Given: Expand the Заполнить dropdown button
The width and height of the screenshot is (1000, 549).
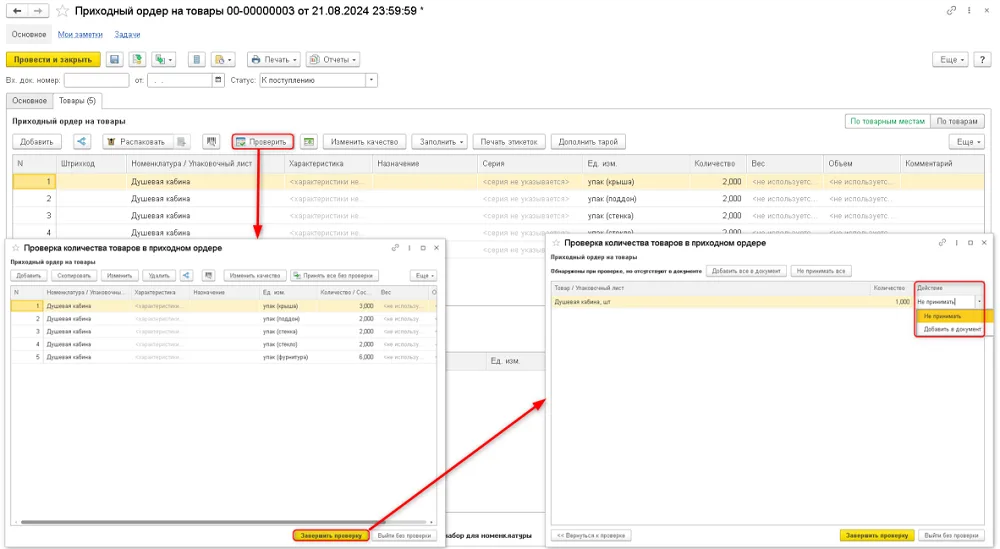Looking at the screenshot, I should [440, 142].
